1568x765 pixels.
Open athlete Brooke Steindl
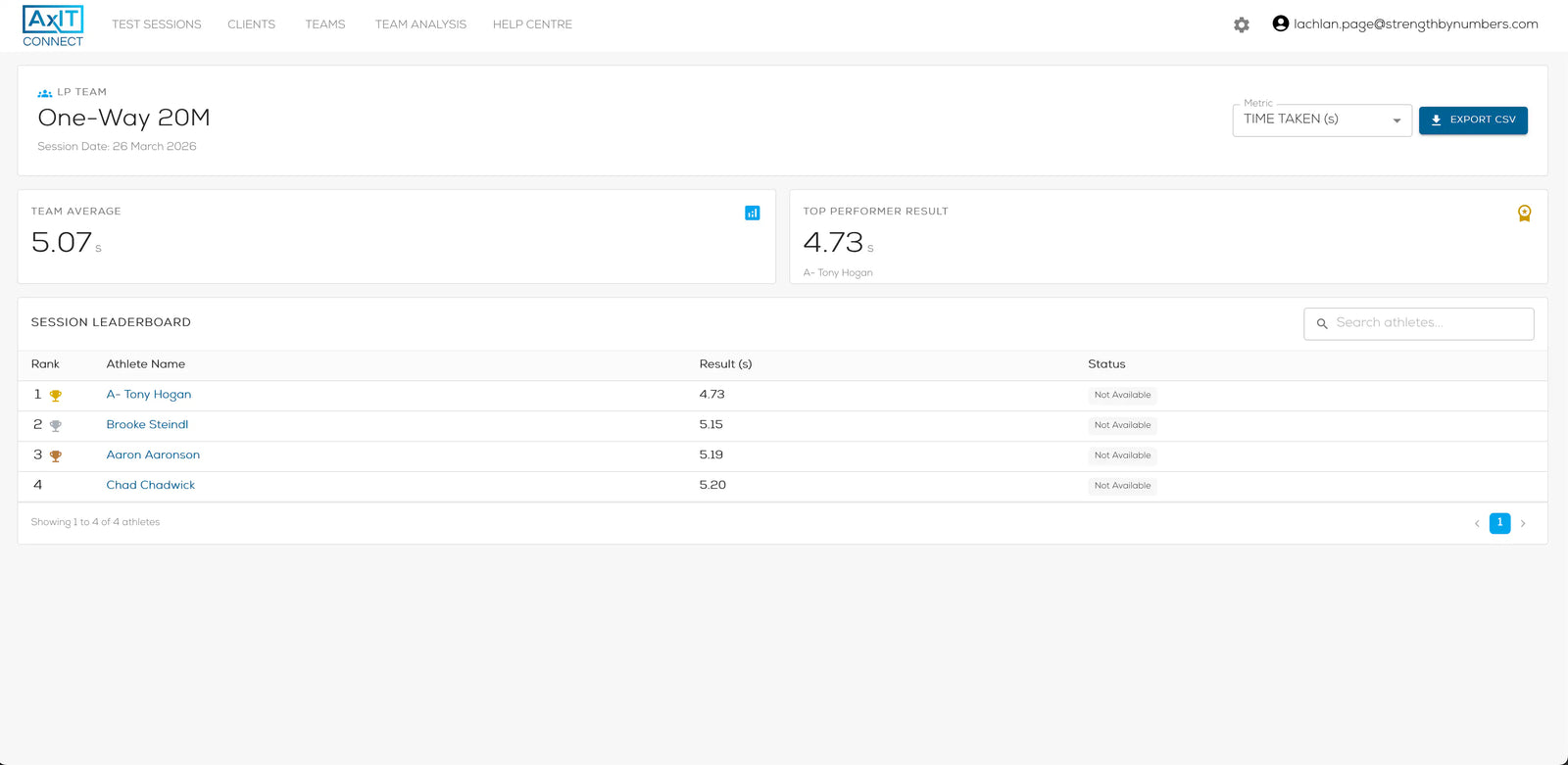(x=147, y=425)
